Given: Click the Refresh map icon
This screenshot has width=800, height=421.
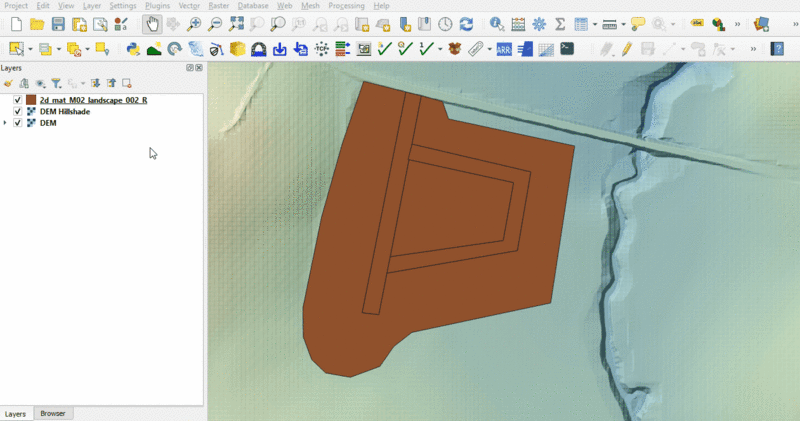Looking at the screenshot, I should (466, 24).
